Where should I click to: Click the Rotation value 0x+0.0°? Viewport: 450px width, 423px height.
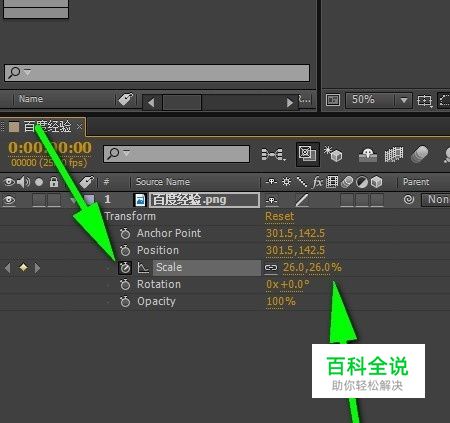[x=287, y=285]
